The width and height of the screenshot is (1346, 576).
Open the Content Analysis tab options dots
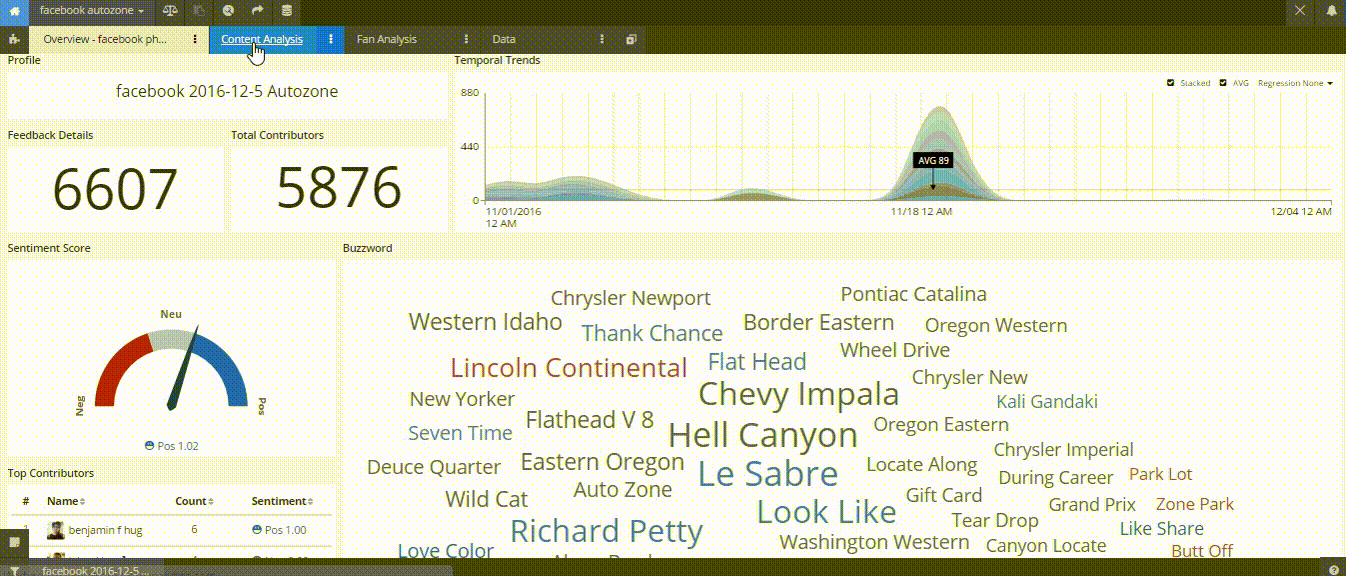click(x=330, y=40)
